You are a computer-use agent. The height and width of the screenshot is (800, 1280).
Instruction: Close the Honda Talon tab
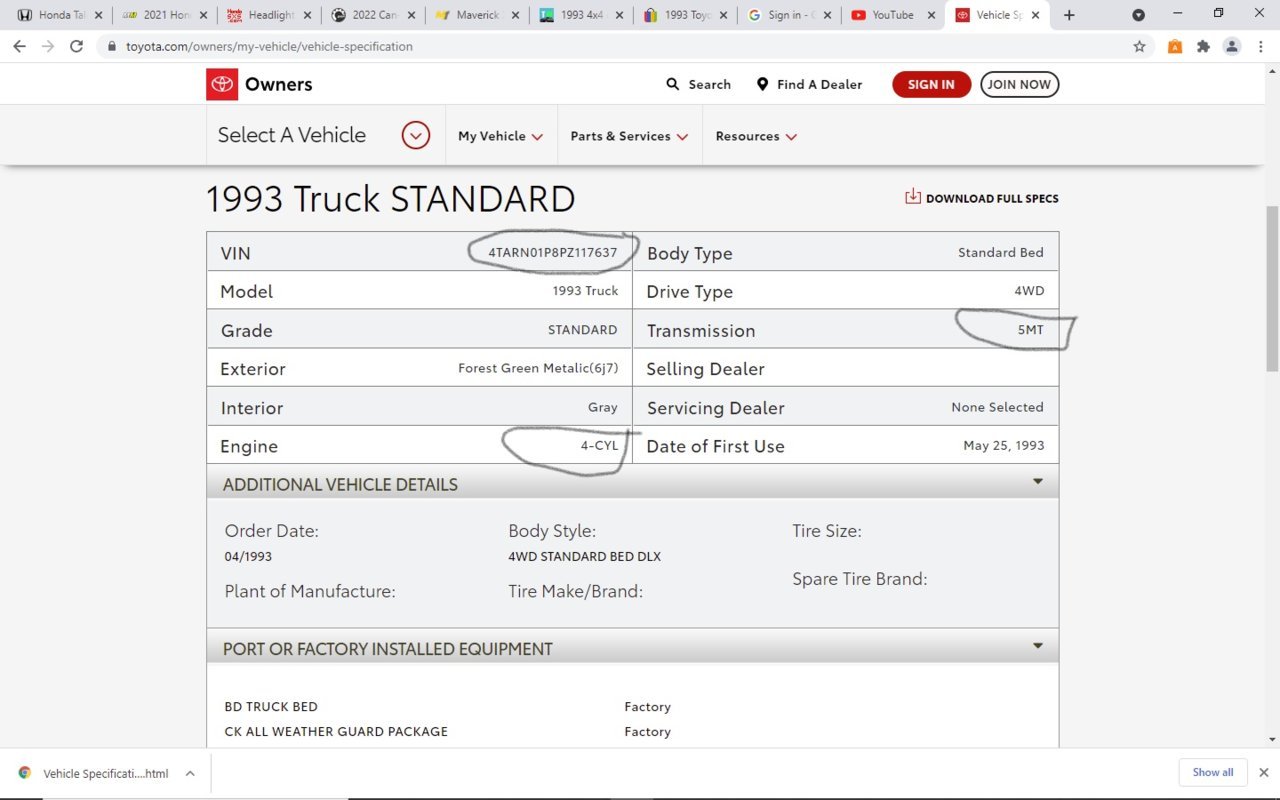(98, 15)
